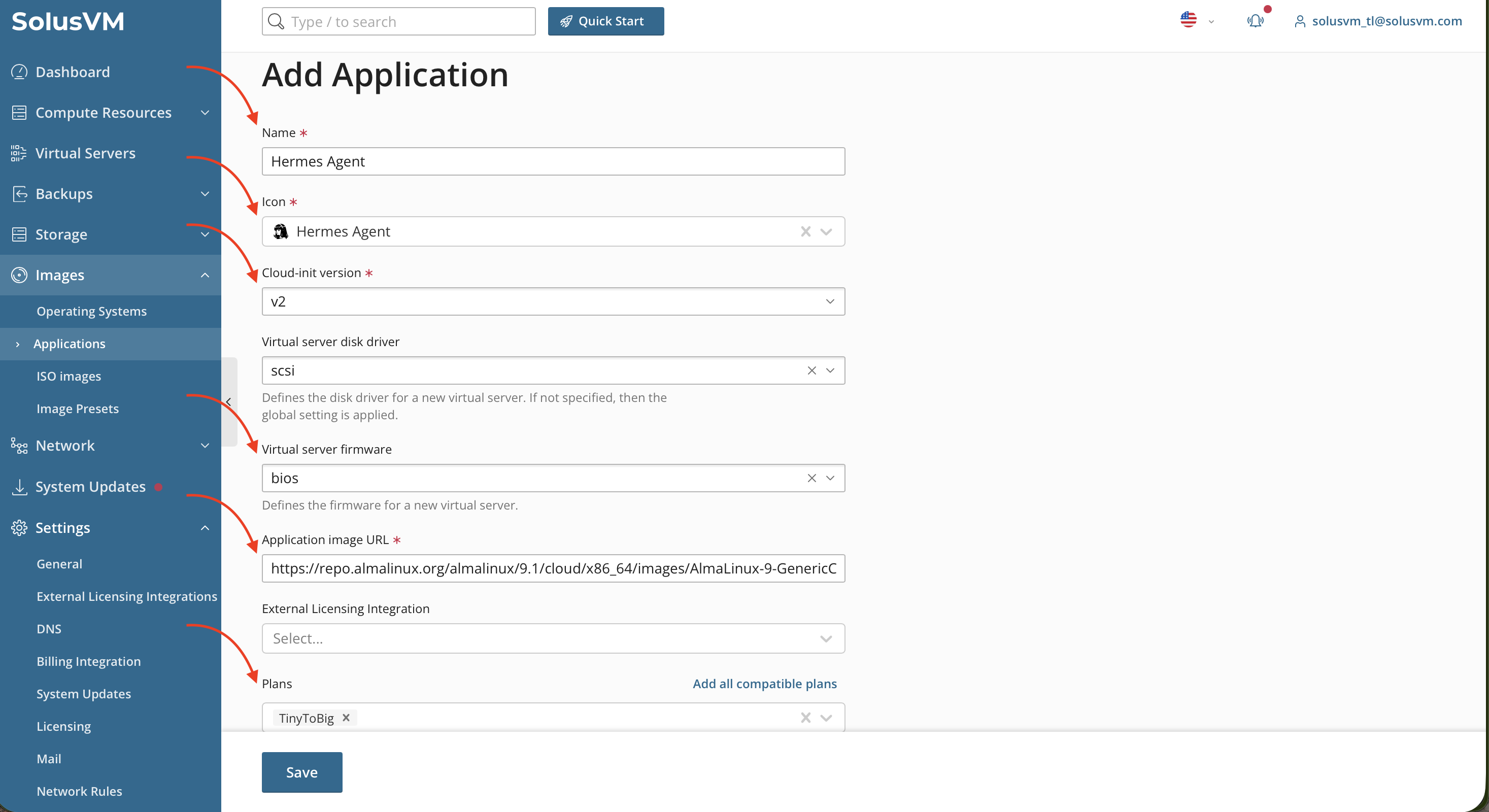Open Licensing settings

tap(63, 726)
